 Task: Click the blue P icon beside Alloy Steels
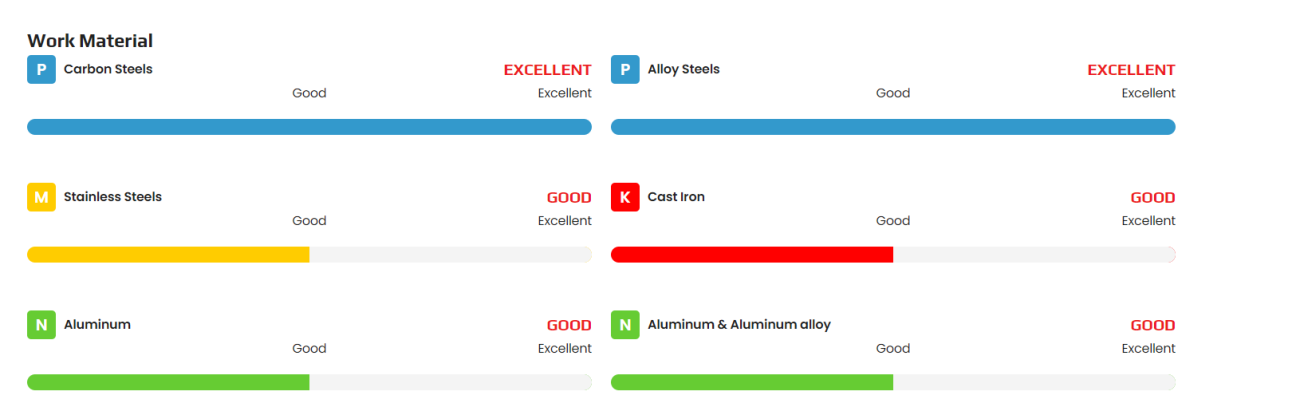click(x=625, y=70)
